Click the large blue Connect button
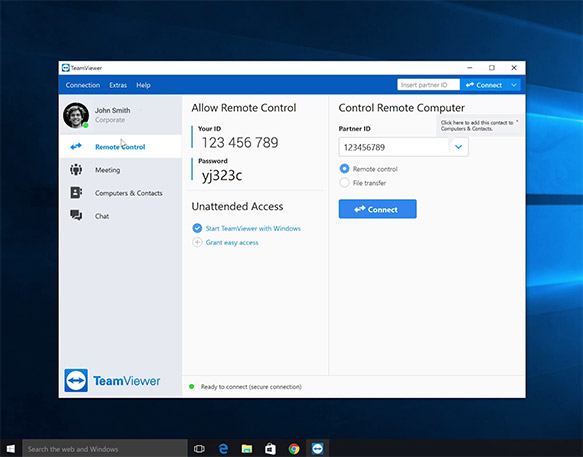The image size is (583, 457). pos(377,209)
